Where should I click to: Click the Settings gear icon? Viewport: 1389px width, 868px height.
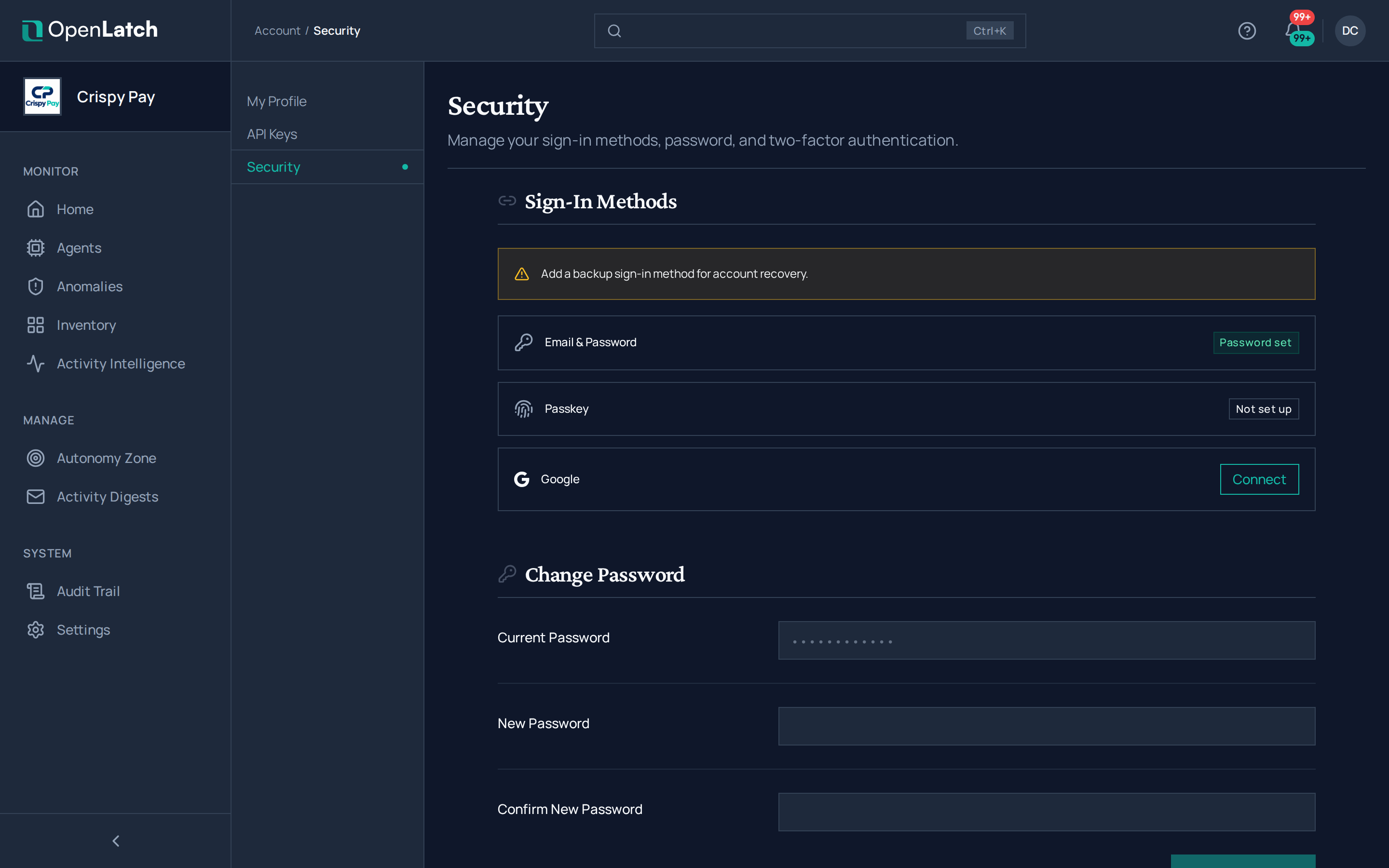point(36,630)
